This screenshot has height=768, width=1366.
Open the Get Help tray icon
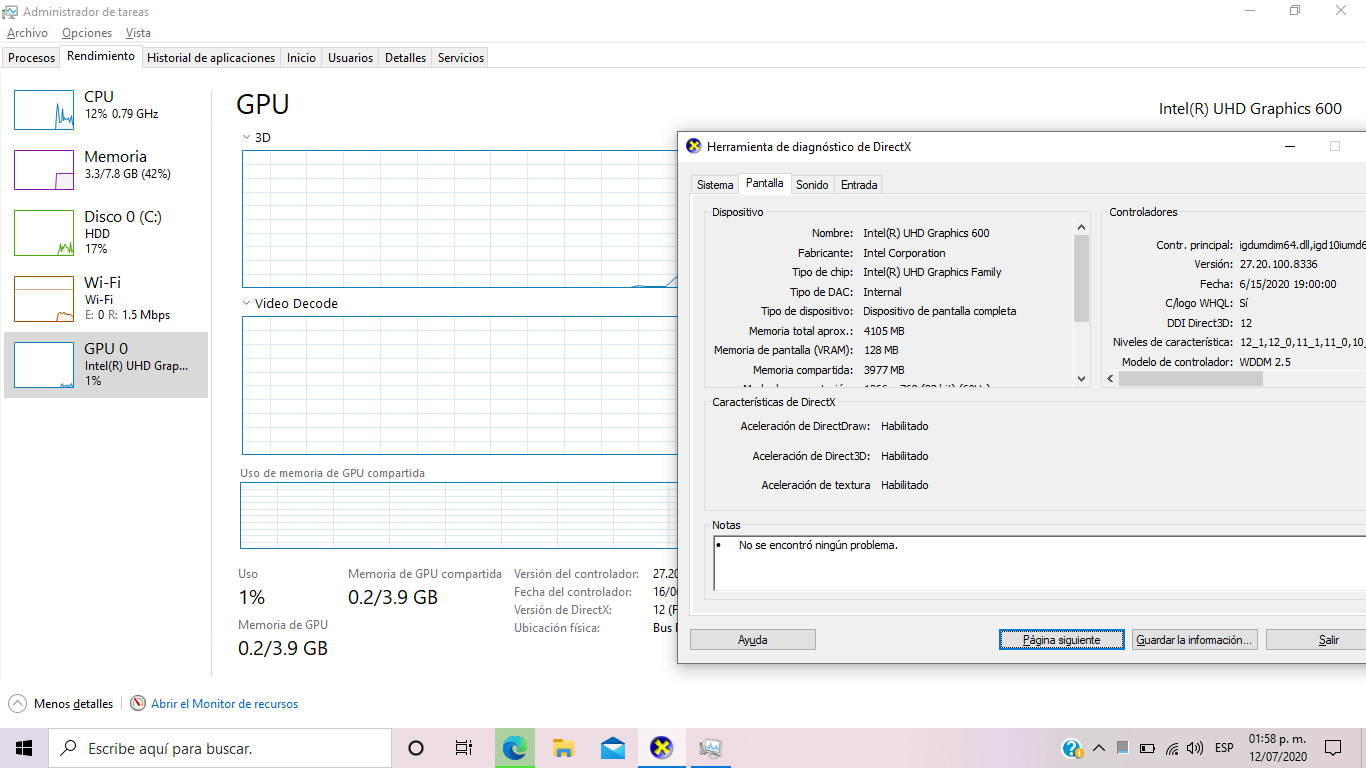(x=1072, y=748)
